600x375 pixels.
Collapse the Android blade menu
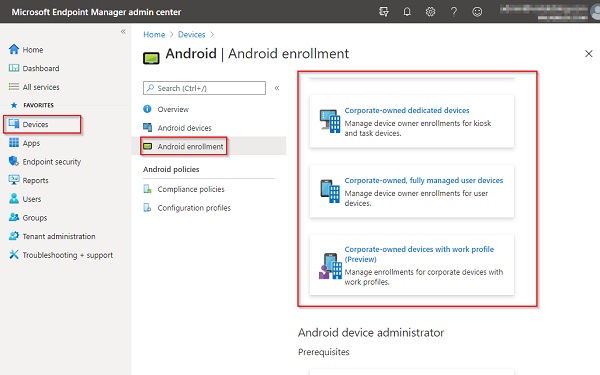(x=277, y=88)
